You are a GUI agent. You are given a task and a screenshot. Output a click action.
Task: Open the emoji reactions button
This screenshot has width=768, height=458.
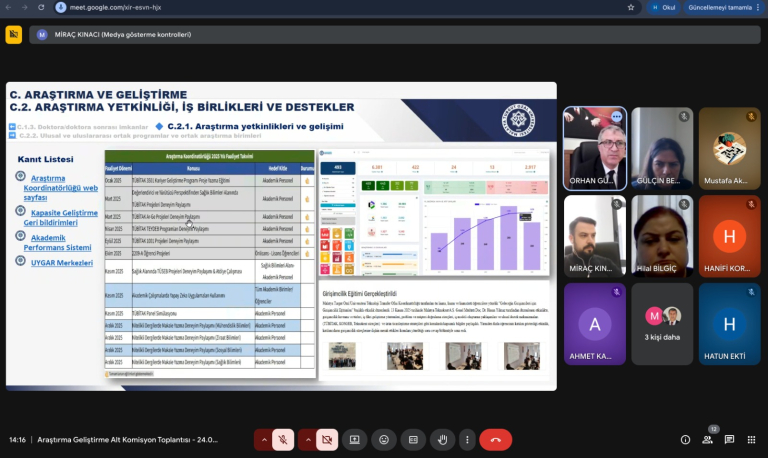(x=383, y=439)
